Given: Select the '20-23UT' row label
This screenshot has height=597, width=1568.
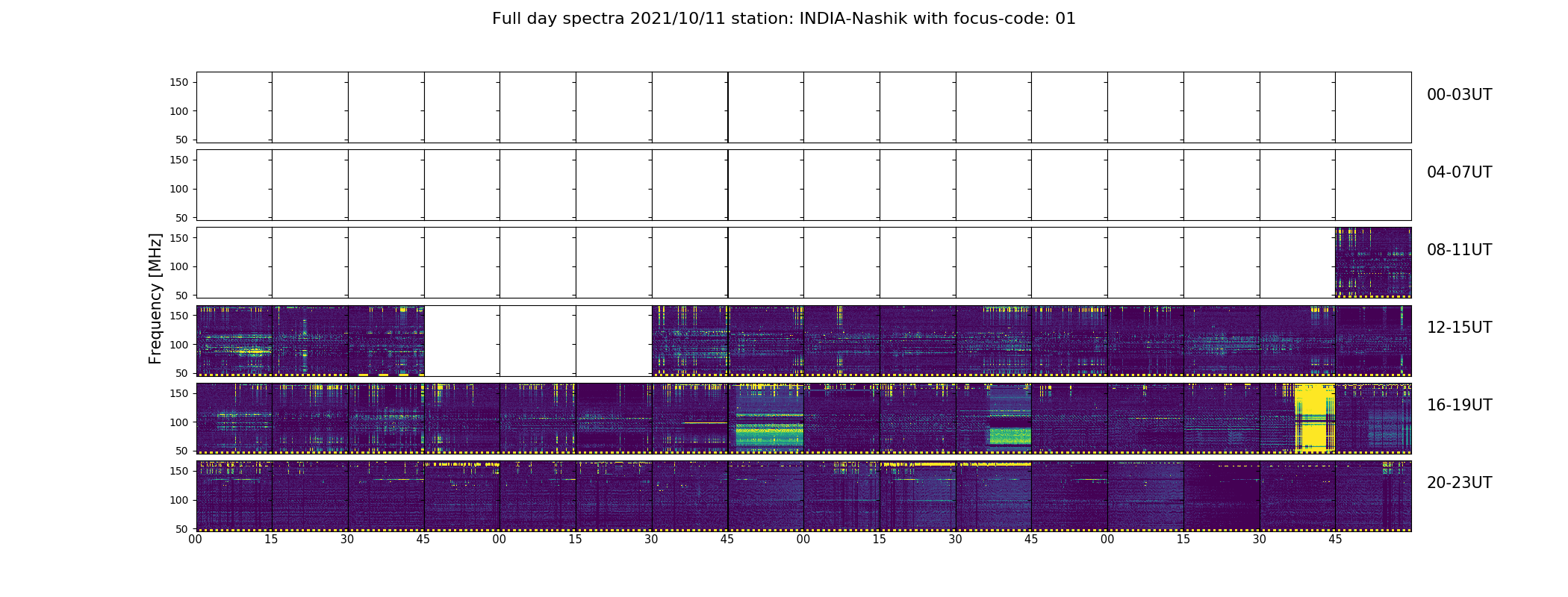Looking at the screenshot, I should (x=1459, y=483).
